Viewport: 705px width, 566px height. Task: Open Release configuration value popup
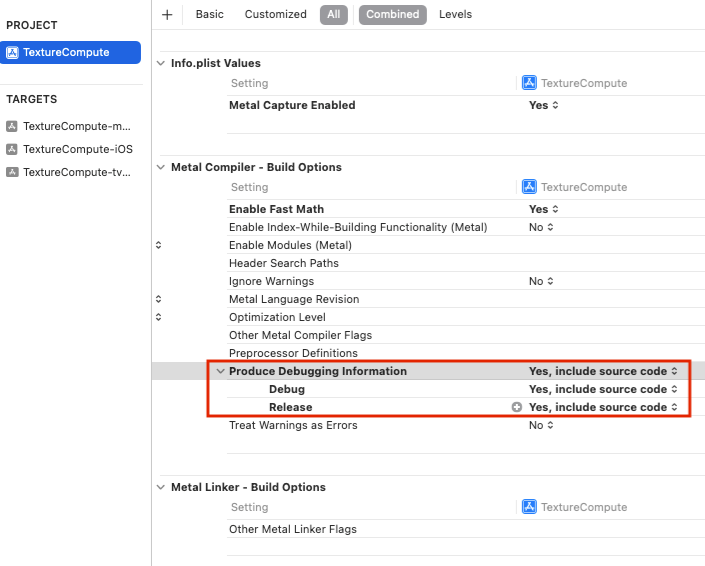coord(603,407)
